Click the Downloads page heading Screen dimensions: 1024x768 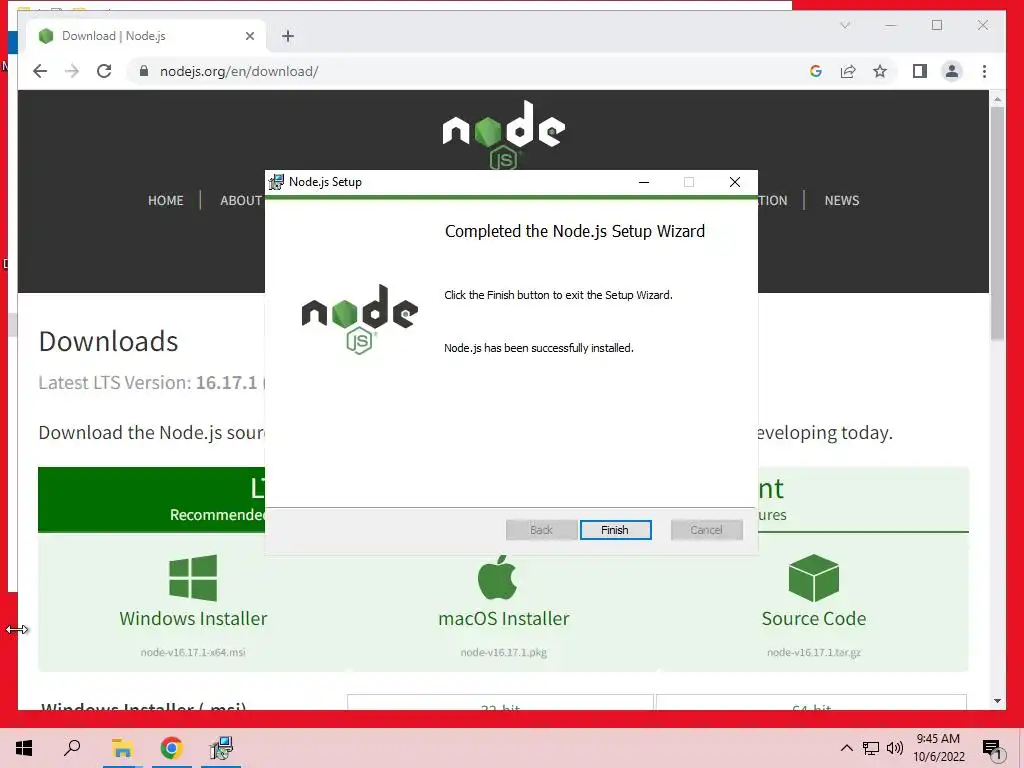[x=108, y=342]
